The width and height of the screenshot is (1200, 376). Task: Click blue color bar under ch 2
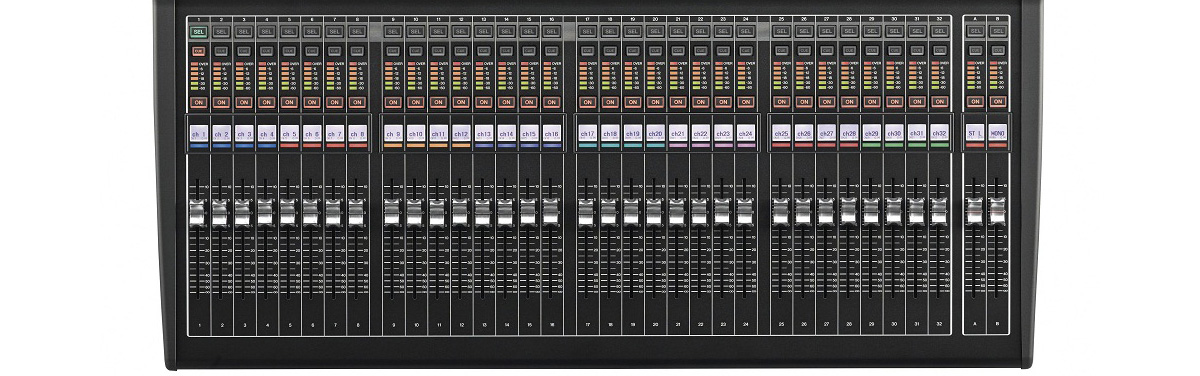221,146
